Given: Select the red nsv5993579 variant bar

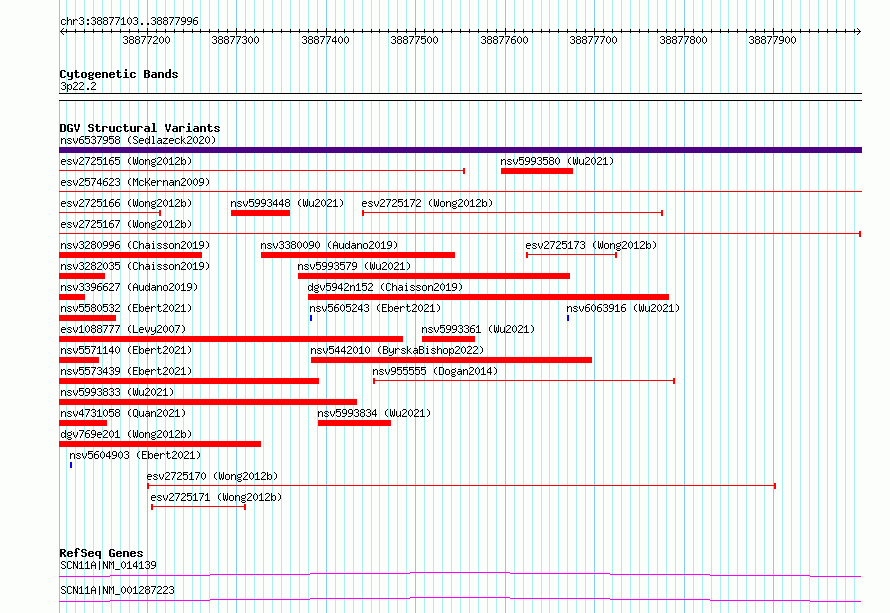Looking at the screenshot, I should pos(434,276).
